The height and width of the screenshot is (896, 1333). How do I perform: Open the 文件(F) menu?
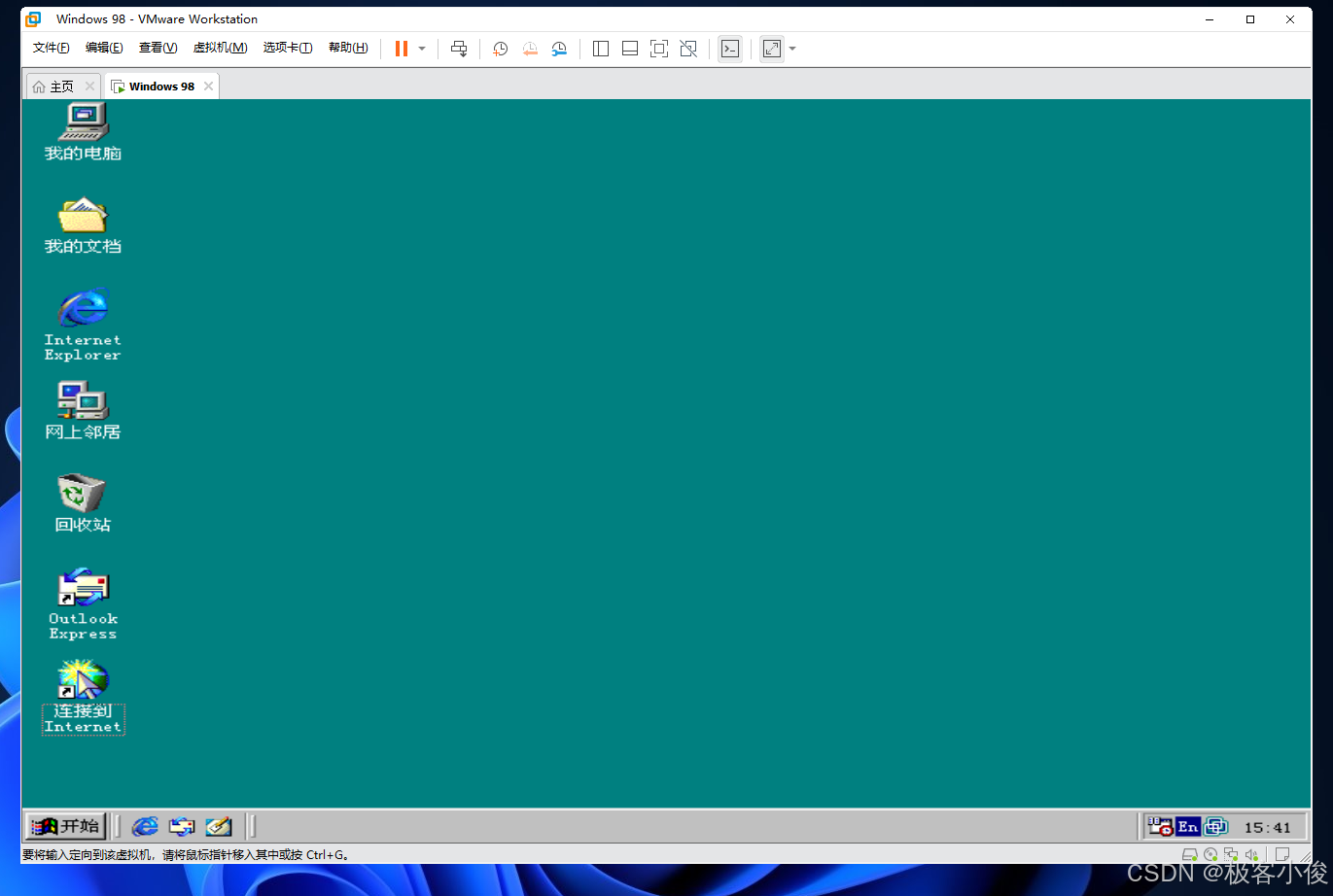pos(52,48)
